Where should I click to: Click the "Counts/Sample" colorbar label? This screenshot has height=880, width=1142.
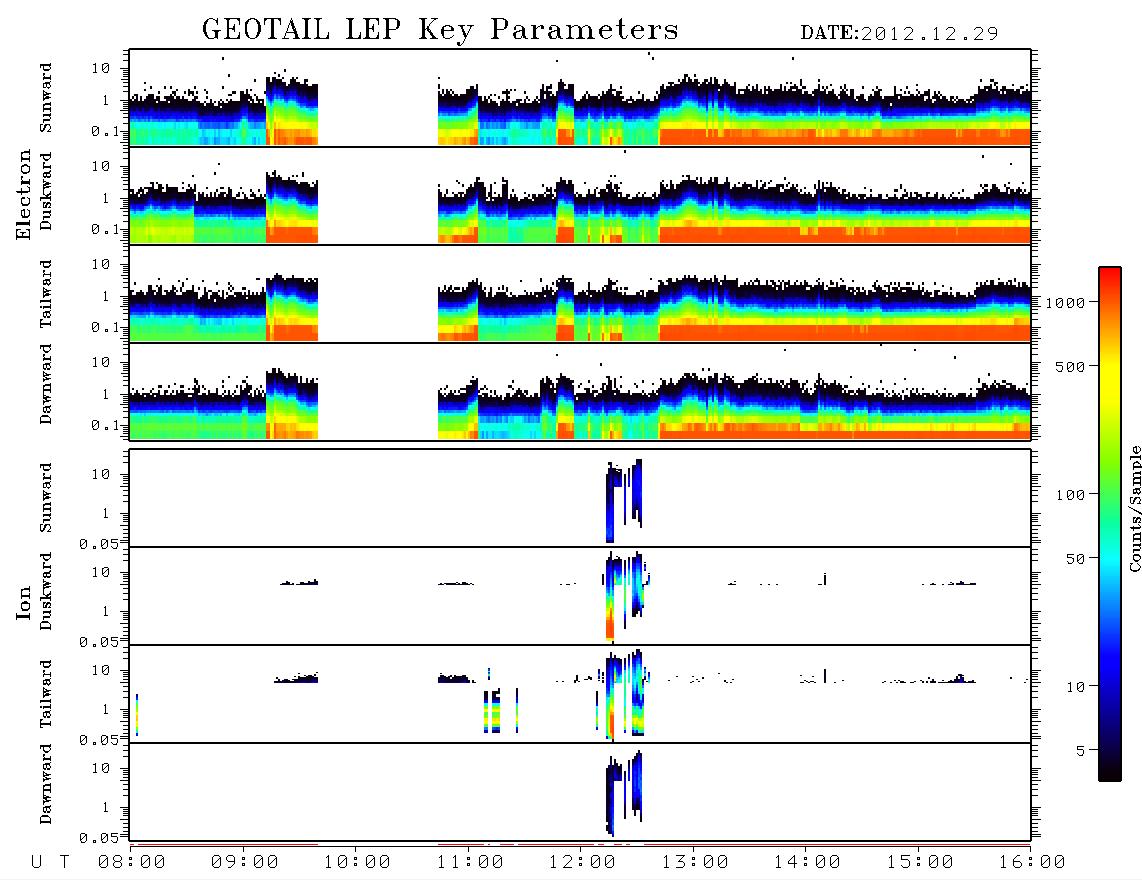pyautogui.click(x=1134, y=508)
